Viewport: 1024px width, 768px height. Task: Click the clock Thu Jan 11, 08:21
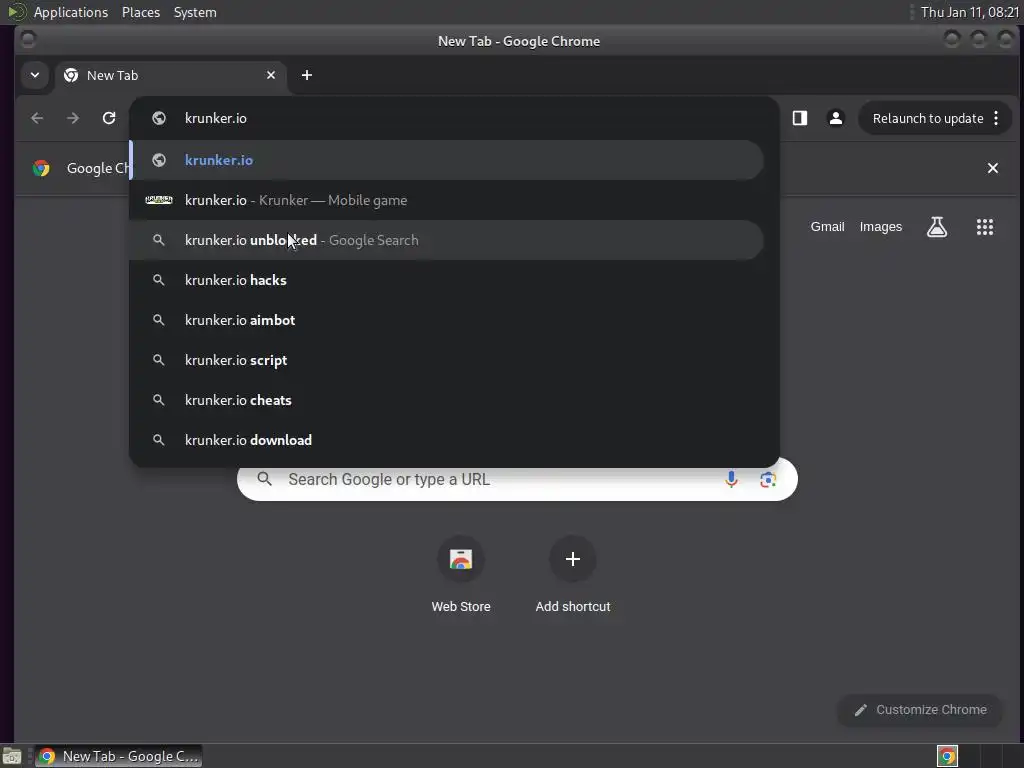click(970, 12)
